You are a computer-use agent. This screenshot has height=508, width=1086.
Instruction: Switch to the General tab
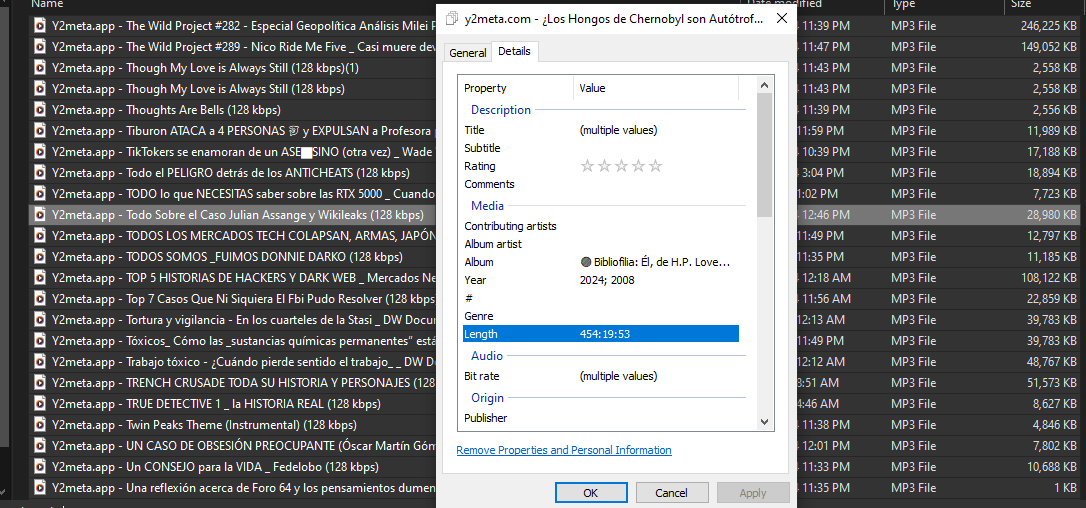click(467, 53)
